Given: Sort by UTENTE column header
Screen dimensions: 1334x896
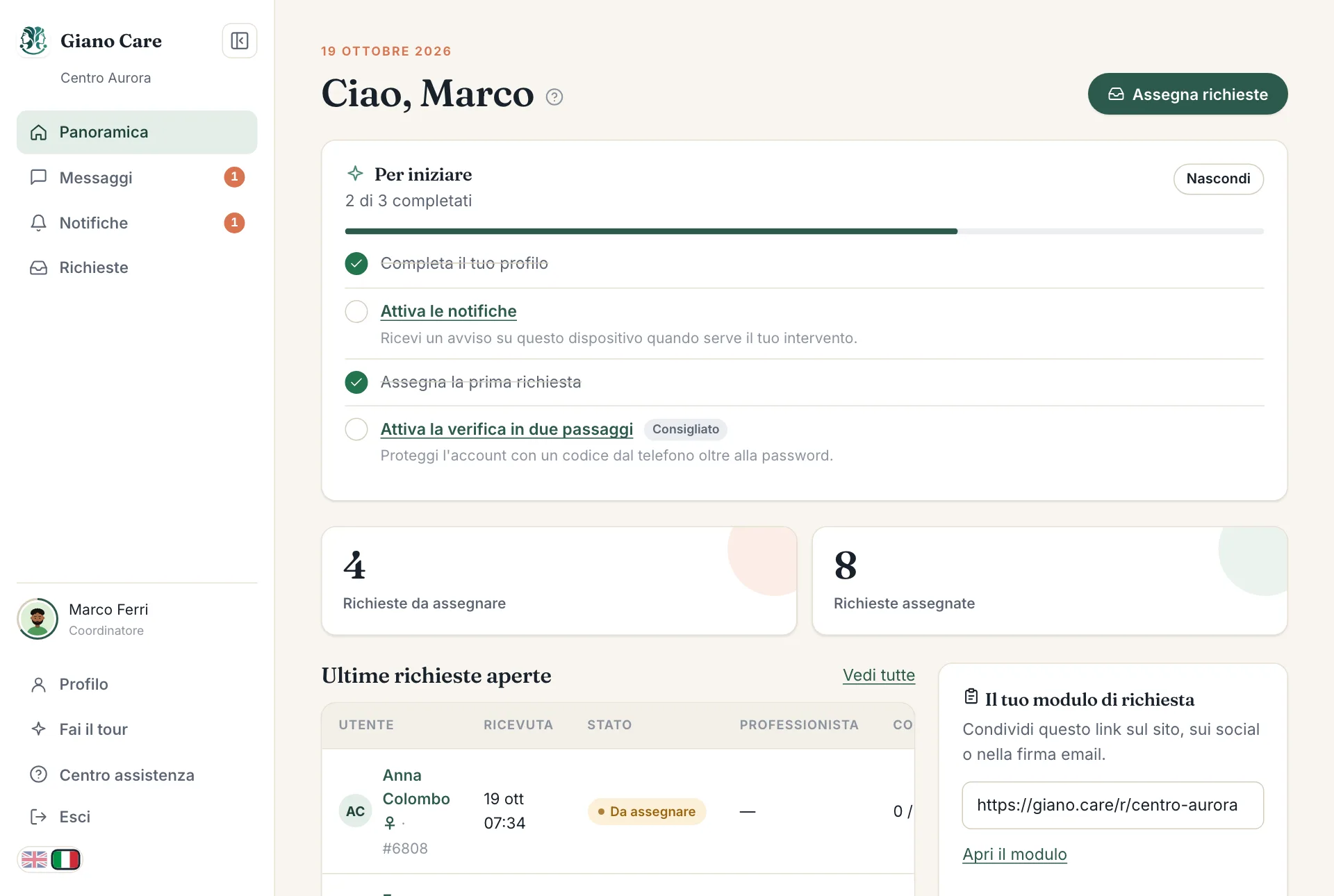Looking at the screenshot, I should pos(366,725).
